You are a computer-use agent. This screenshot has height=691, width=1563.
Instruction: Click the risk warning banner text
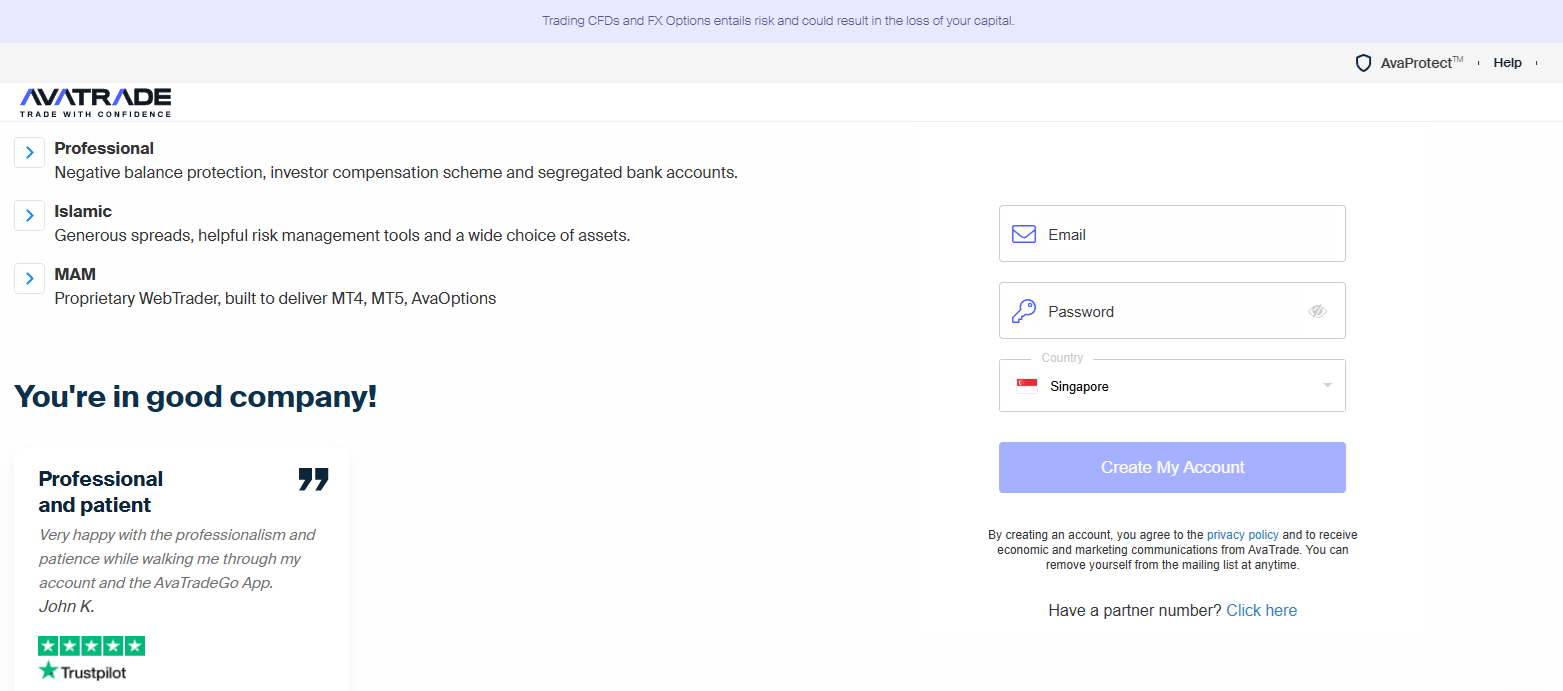pyautogui.click(x=778, y=21)
